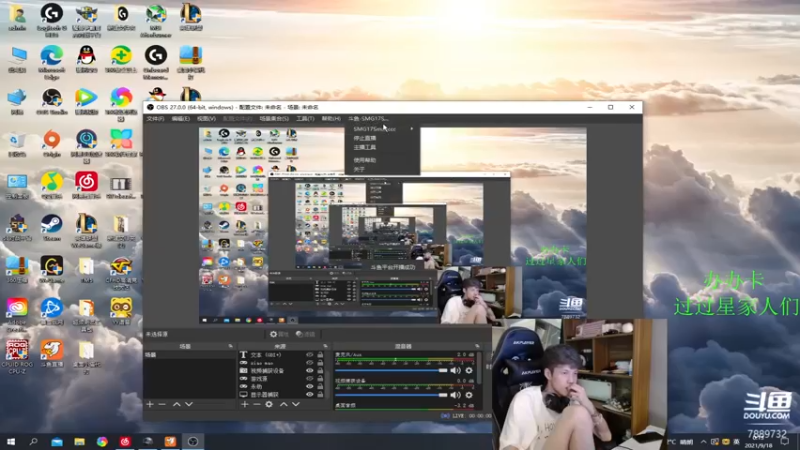Screen dimensions: 800x450
Task: Open the 工具(T) menu in OBS
Action: (x=305, y=118)
